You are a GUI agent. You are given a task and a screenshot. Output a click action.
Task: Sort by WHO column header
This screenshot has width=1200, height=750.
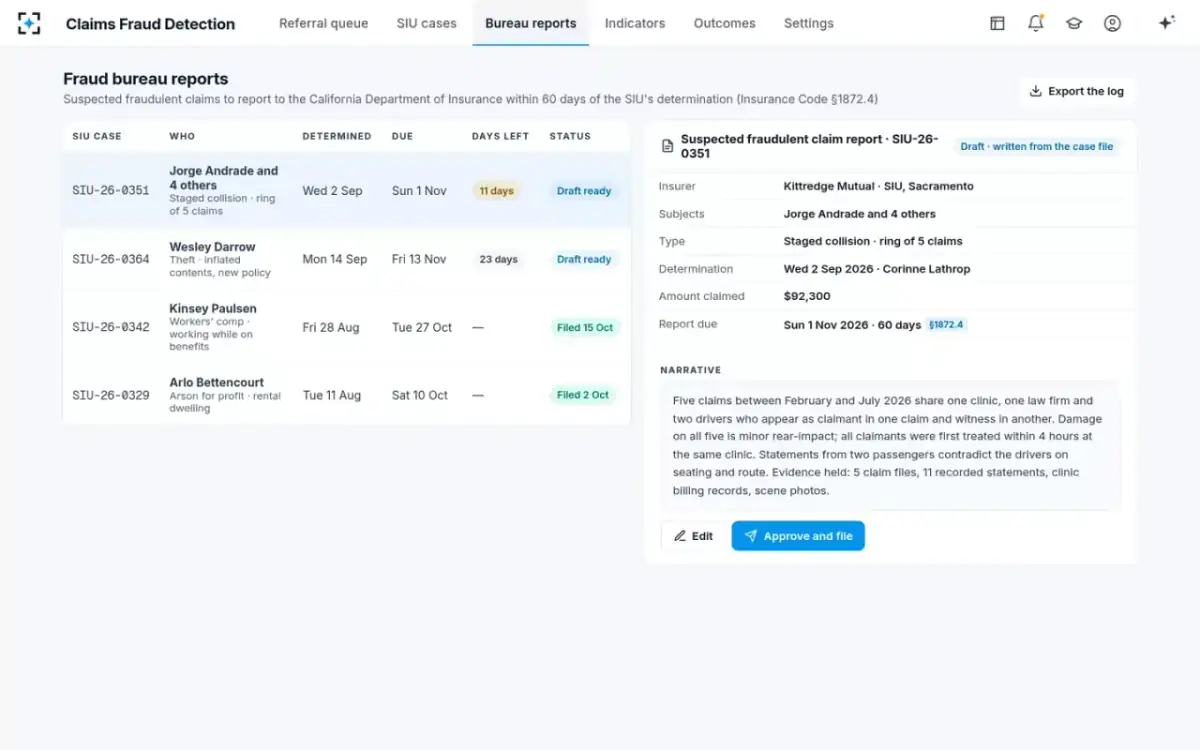pyautogui.click(x=182, y=136)
